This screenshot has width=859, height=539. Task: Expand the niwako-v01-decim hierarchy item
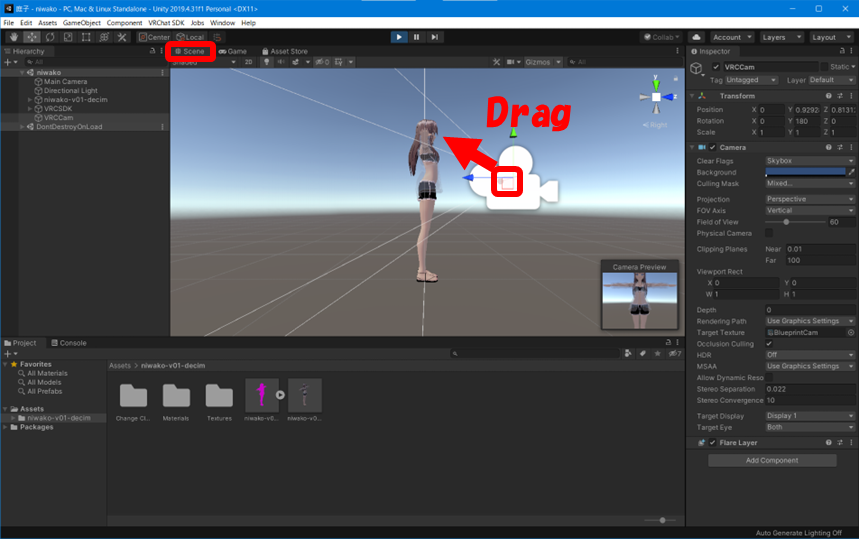(30, 100)
